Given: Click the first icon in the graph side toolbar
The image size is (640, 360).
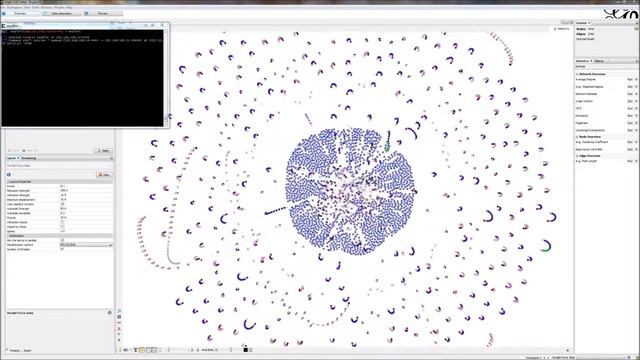Looking at the screenshot, I should (x=119, y=311).
